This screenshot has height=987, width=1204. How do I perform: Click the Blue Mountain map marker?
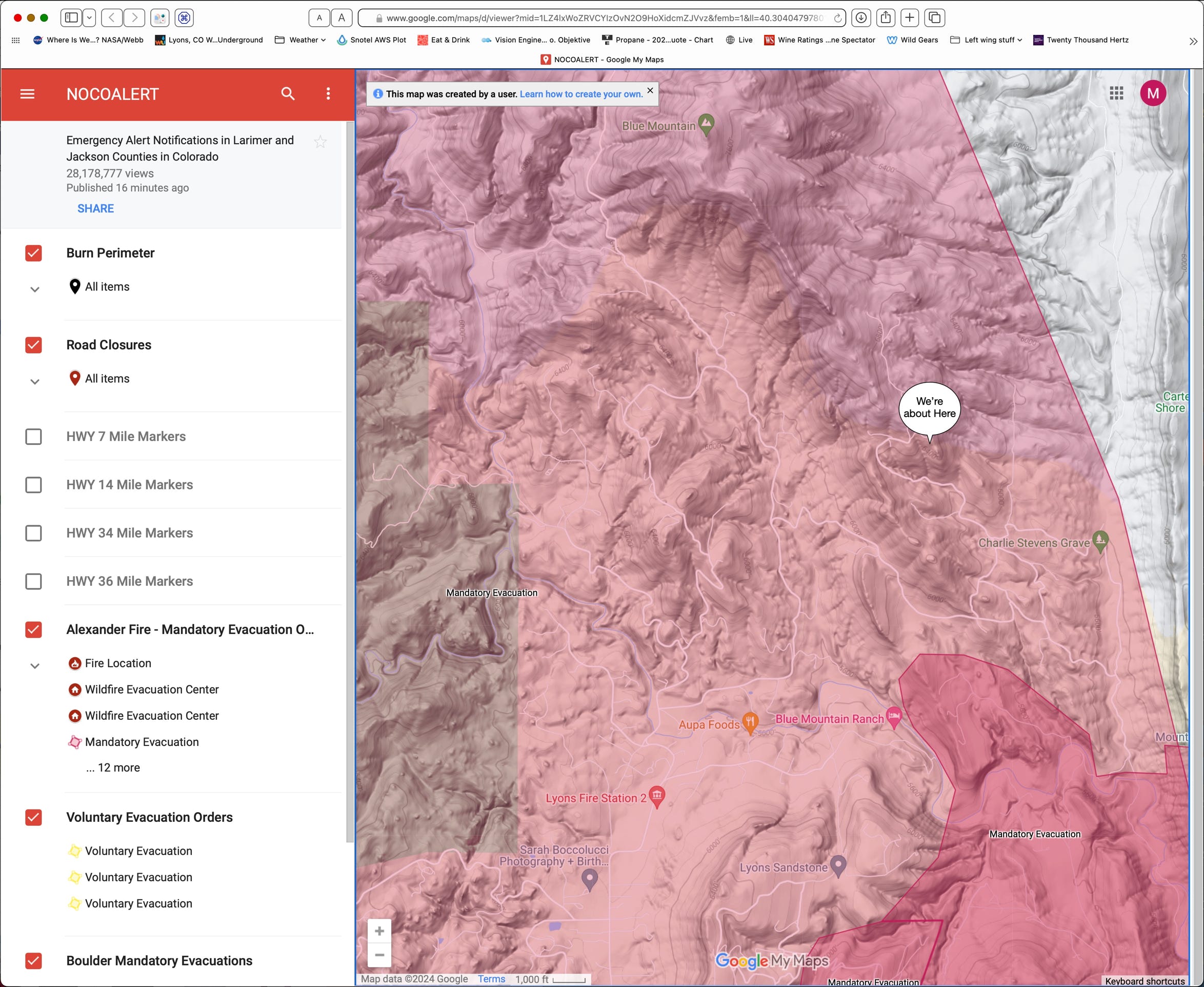click(x=706, y=124)
